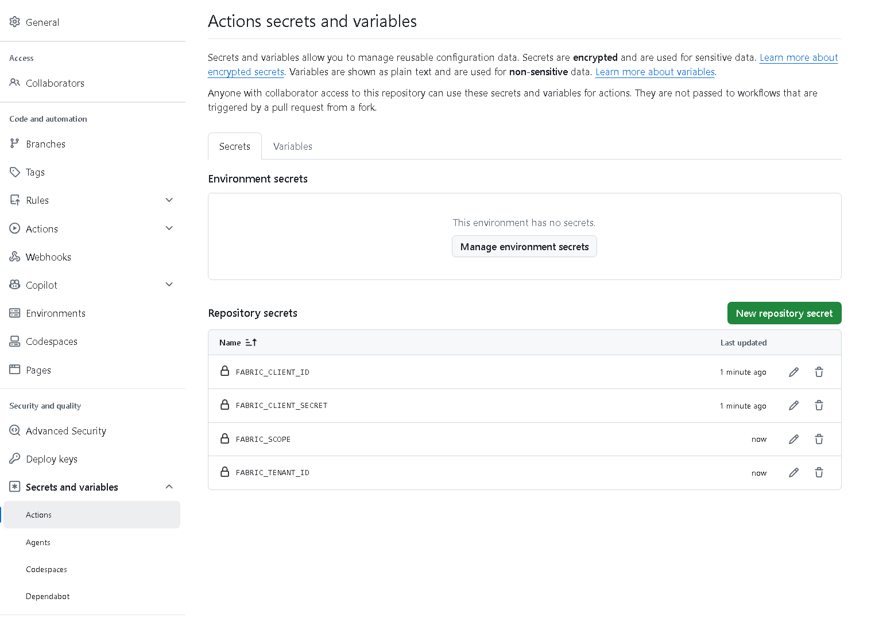This screenshot has width=875, height=618.
Task: Click Manage environment secrets button
Action: click(x=524, y=247)
